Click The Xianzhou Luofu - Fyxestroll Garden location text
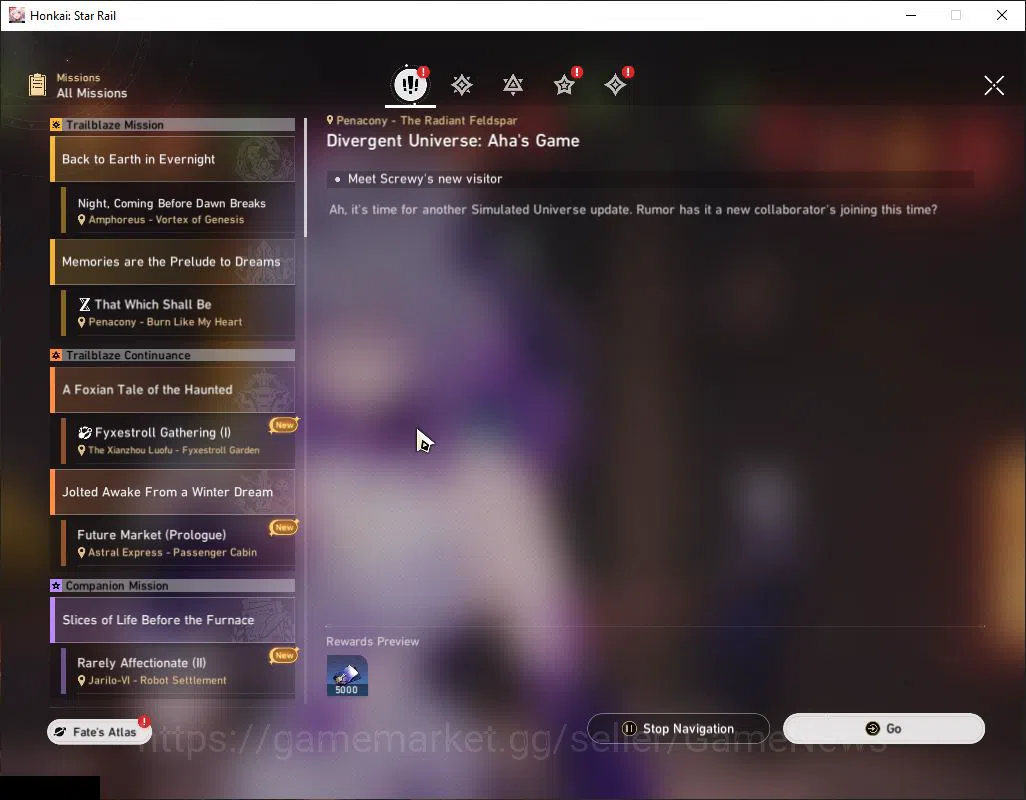 (x=173, y=450)
